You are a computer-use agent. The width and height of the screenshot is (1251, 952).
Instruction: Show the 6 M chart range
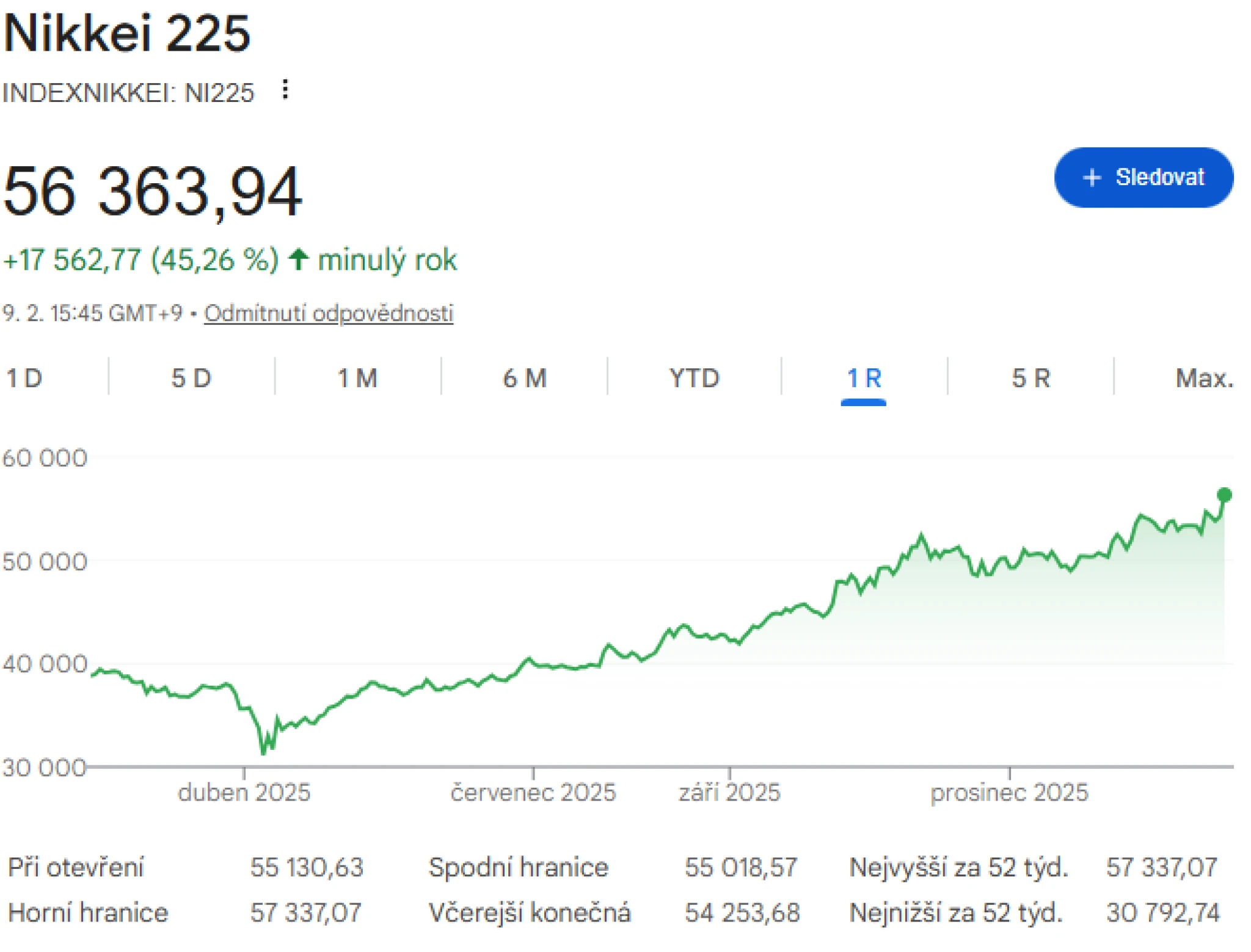[x=524, y=378]
